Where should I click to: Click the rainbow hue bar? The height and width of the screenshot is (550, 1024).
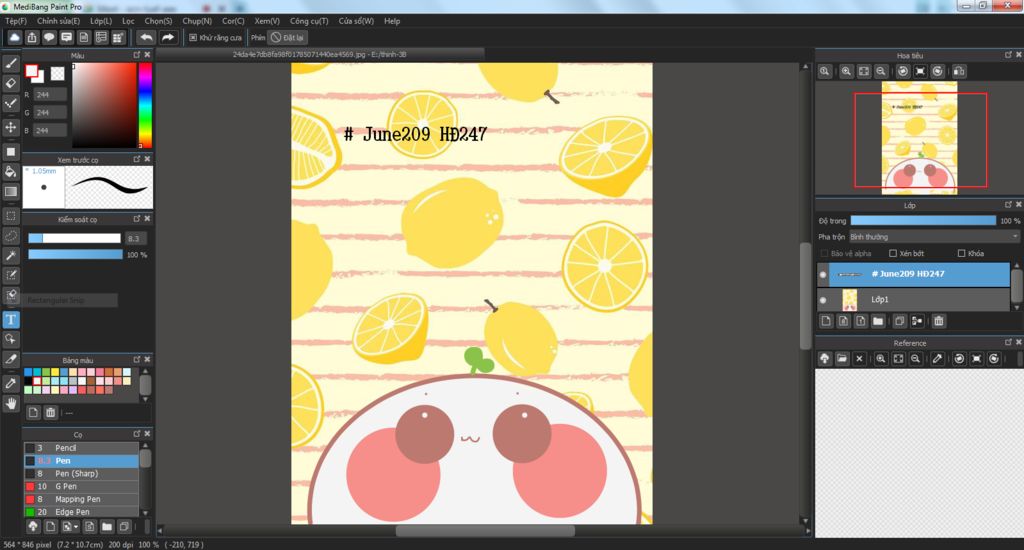coord(145,105)
